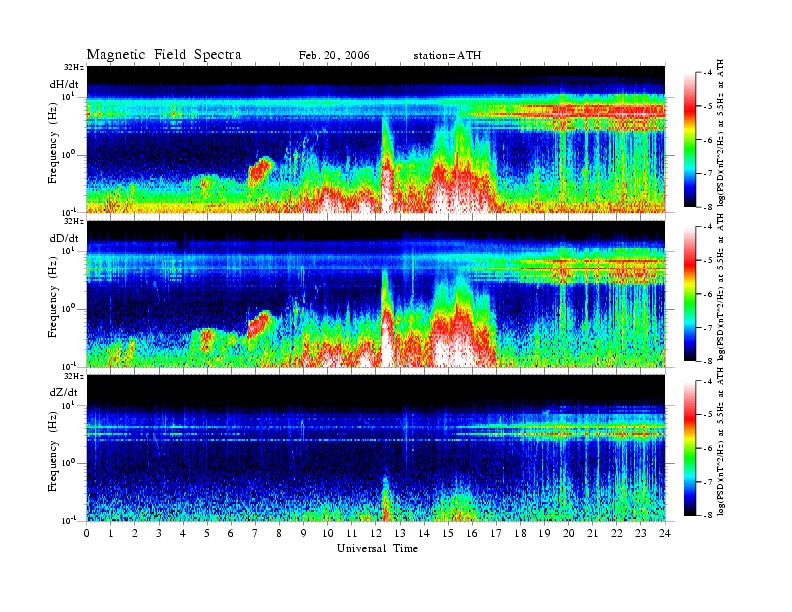Click the dZ/dt spectrogram color bar

(x=690, y=448)
